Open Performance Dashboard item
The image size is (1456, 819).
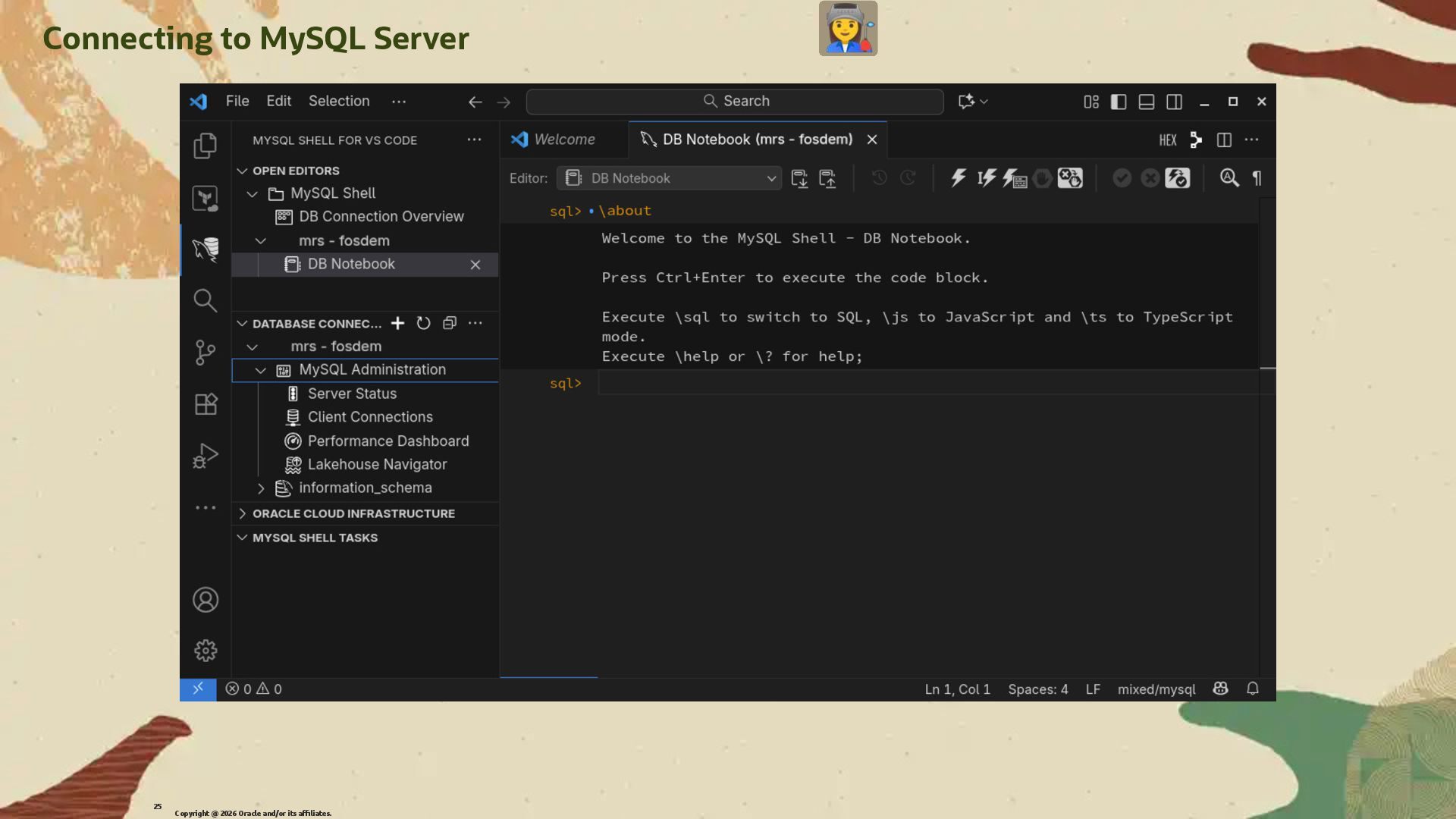[x=388, y=441]
